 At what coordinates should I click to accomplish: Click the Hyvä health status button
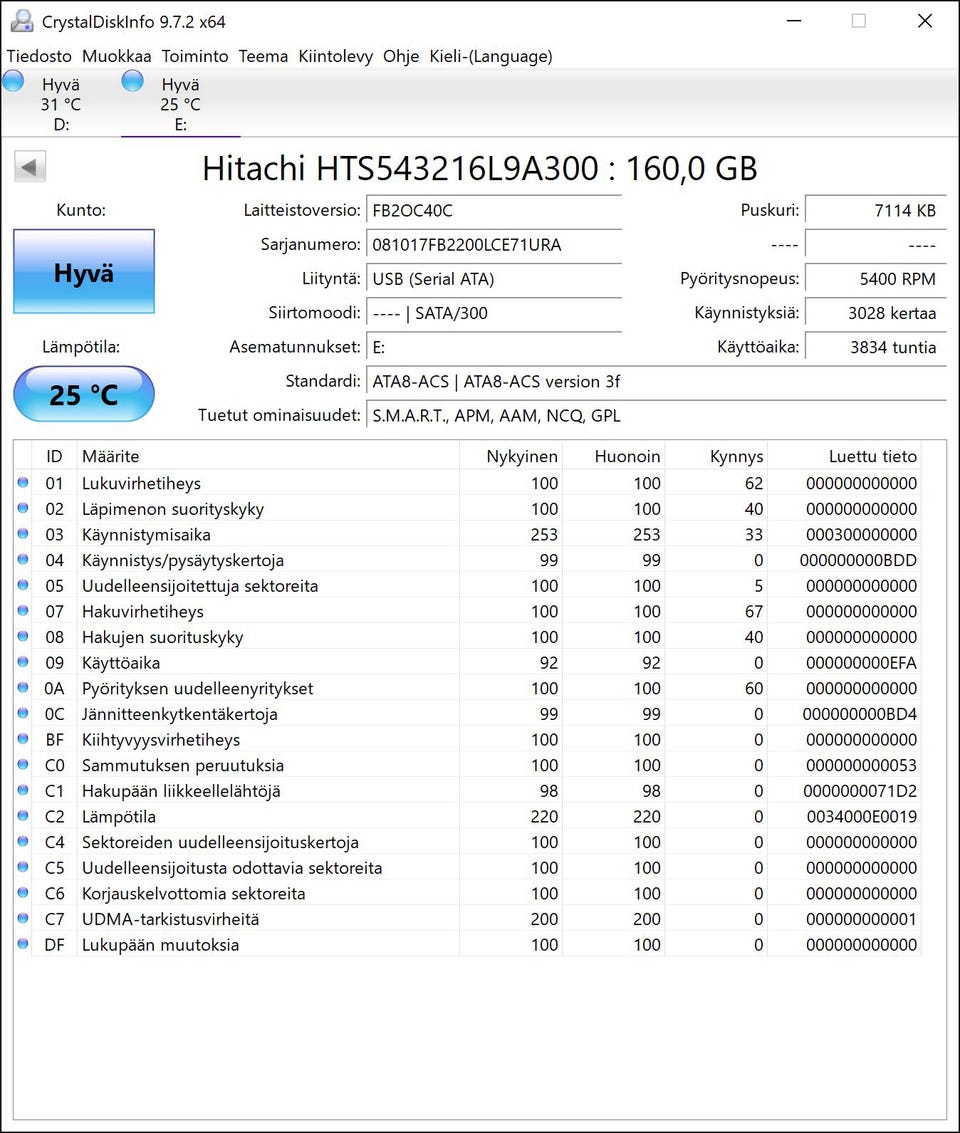tap(84, 272)
